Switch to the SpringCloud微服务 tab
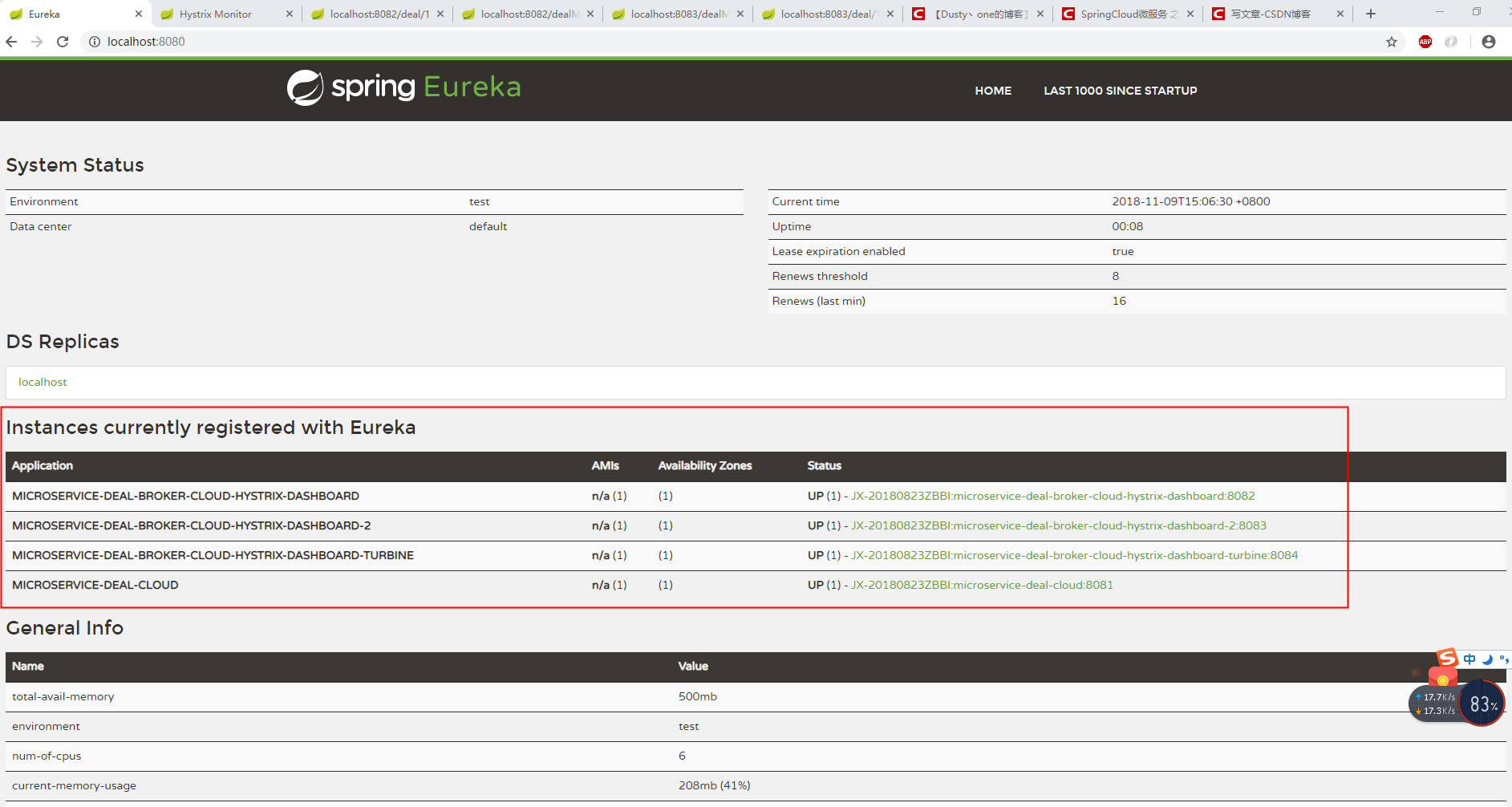 tap(1129, 14)
